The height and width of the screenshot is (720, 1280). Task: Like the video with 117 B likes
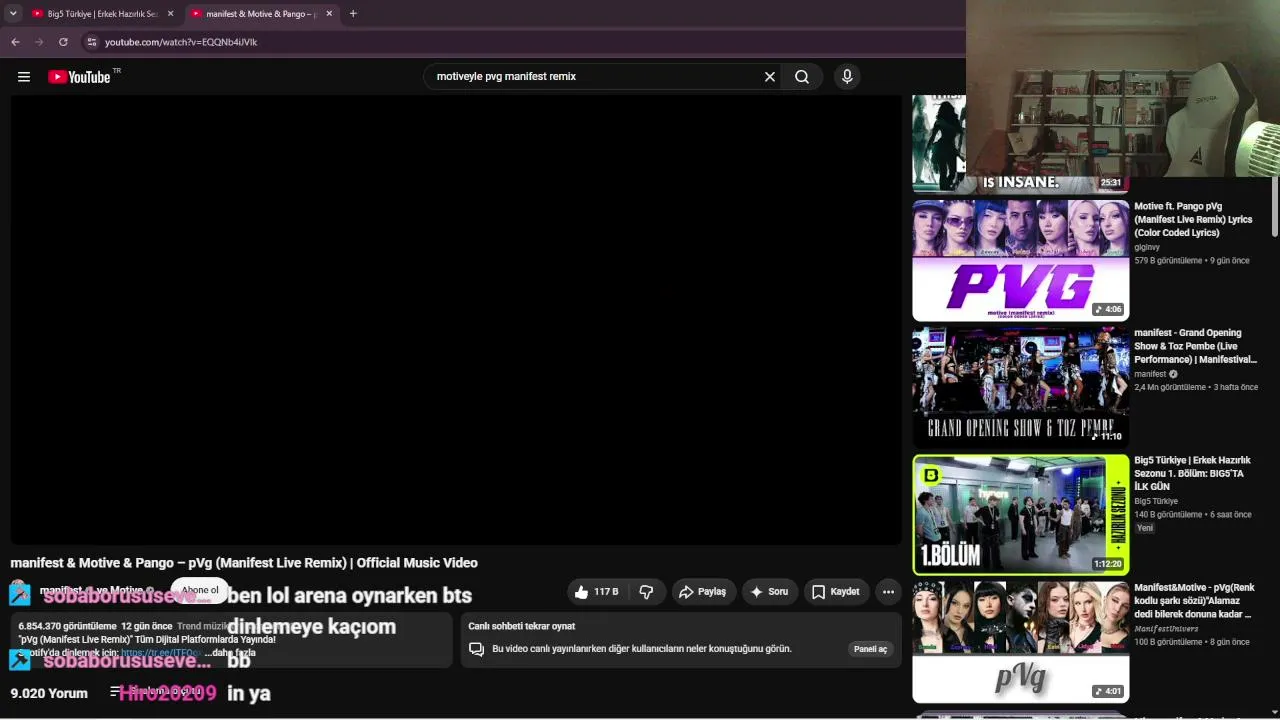tap(596, 592)
